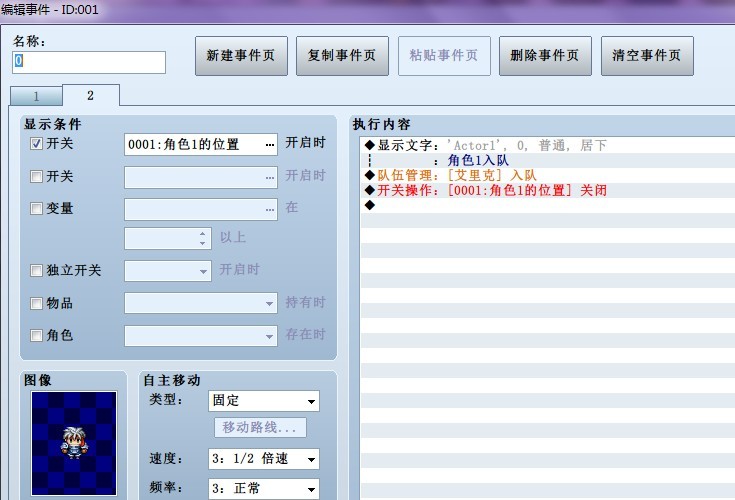Click the 变量 value stepper 以上 field

click(168, 238)
